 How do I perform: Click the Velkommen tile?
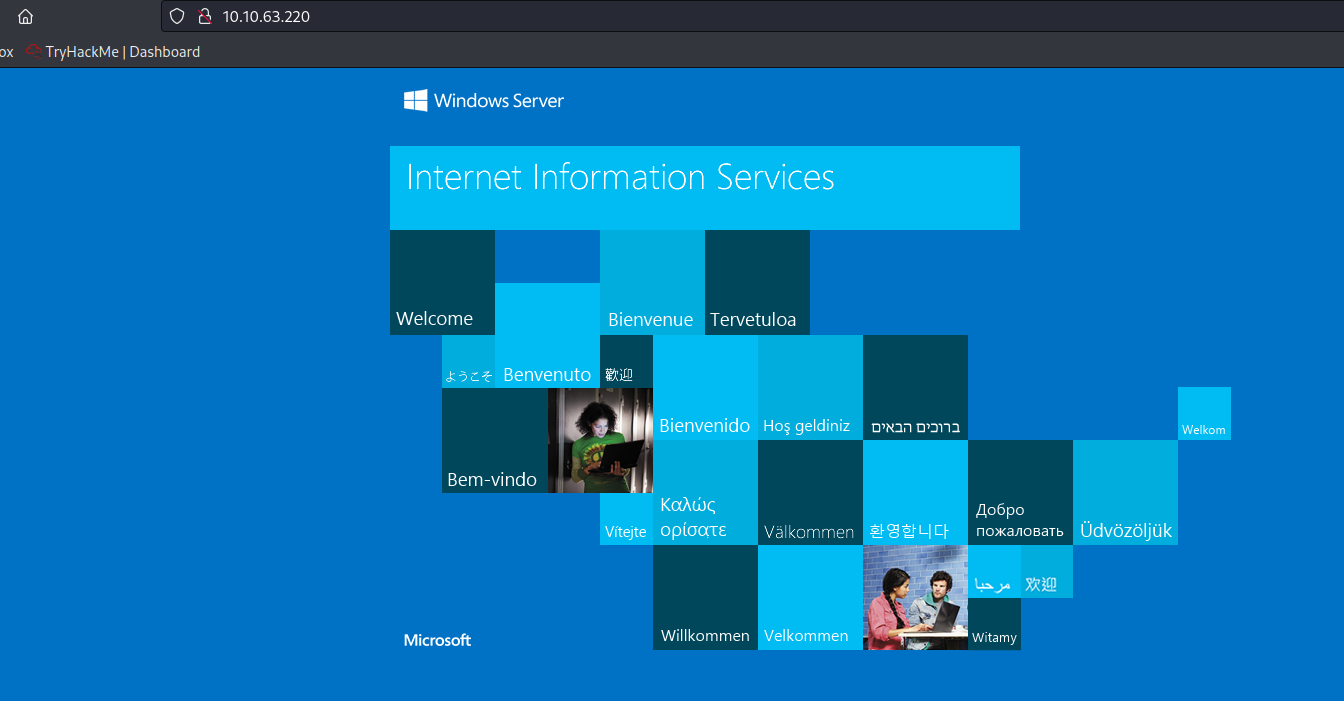pos(810,597)
